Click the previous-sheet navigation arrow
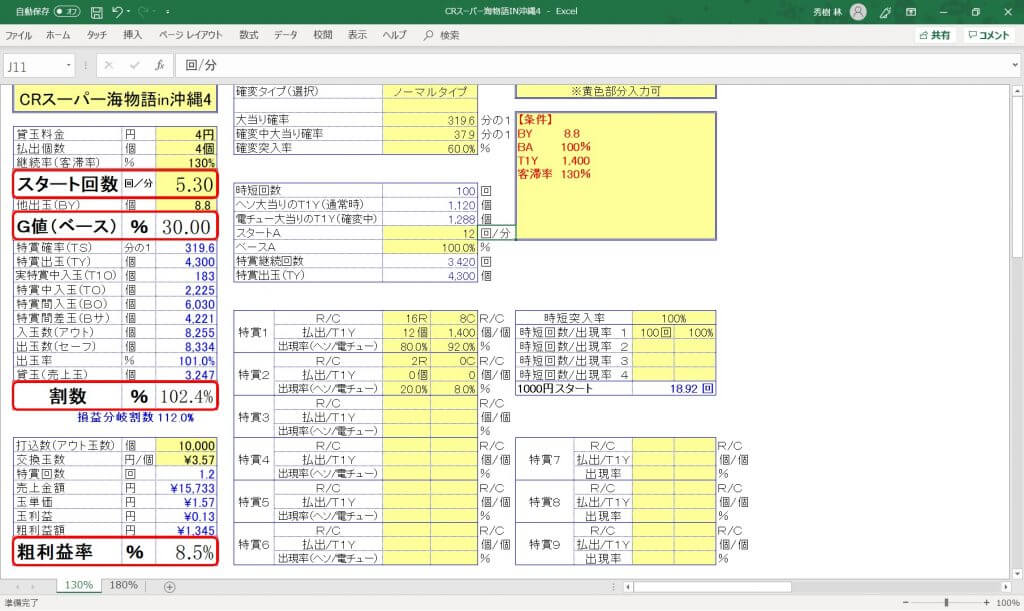Image resolution: width=1024 pixels, height=611 pixels. 18,586
